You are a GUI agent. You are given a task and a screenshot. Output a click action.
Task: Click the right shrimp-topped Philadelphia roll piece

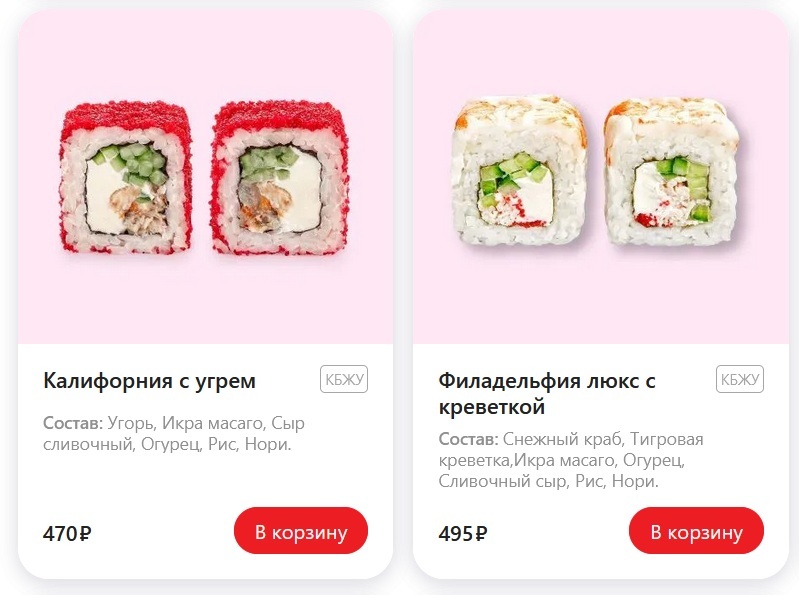tap(672, 171)
